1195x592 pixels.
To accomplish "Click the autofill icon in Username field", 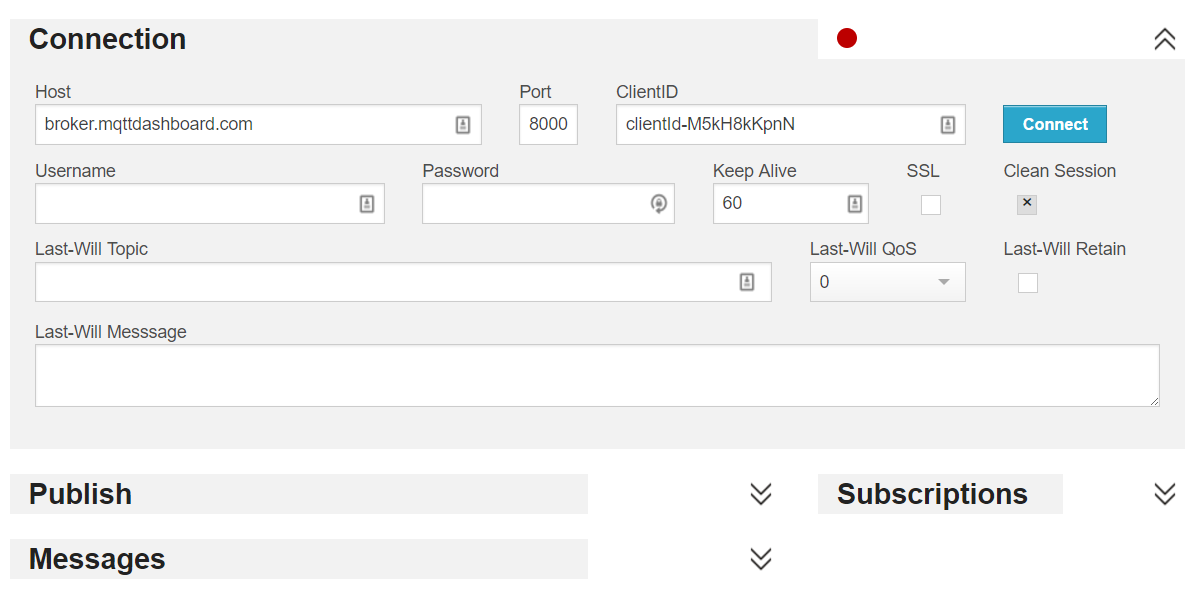I will [367, 204].
